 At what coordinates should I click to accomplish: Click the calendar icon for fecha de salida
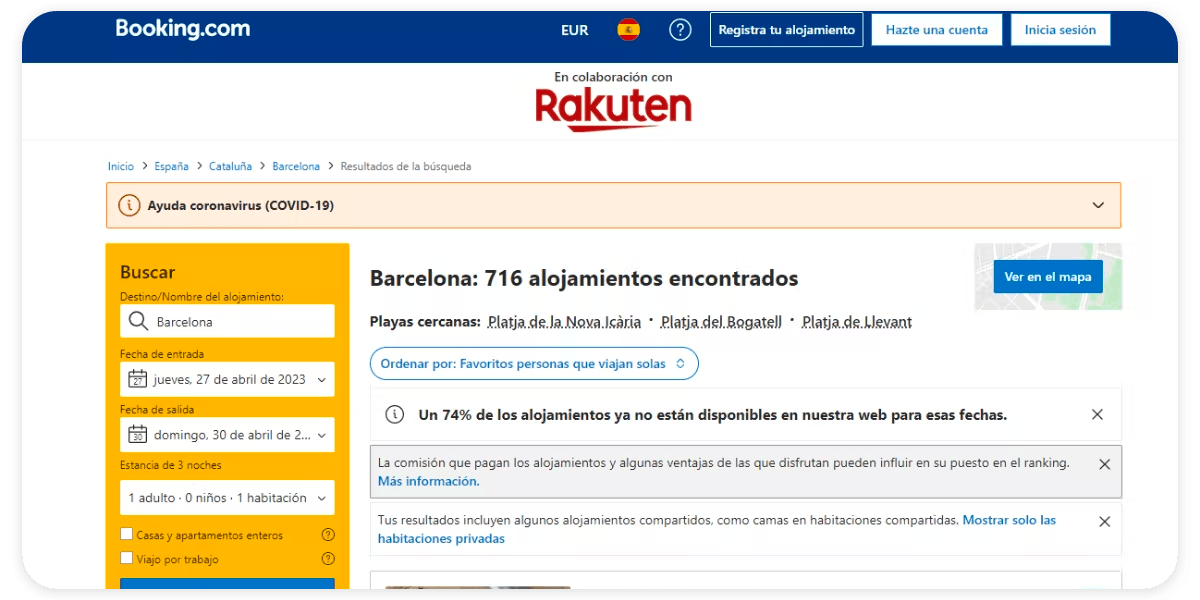[x=137, y=434]
